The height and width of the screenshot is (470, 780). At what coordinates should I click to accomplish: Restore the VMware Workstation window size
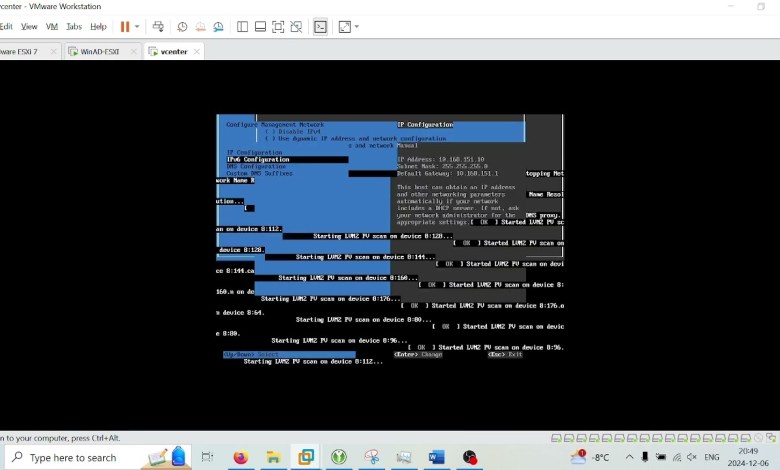pyautogui.click(x=761, y=6)
